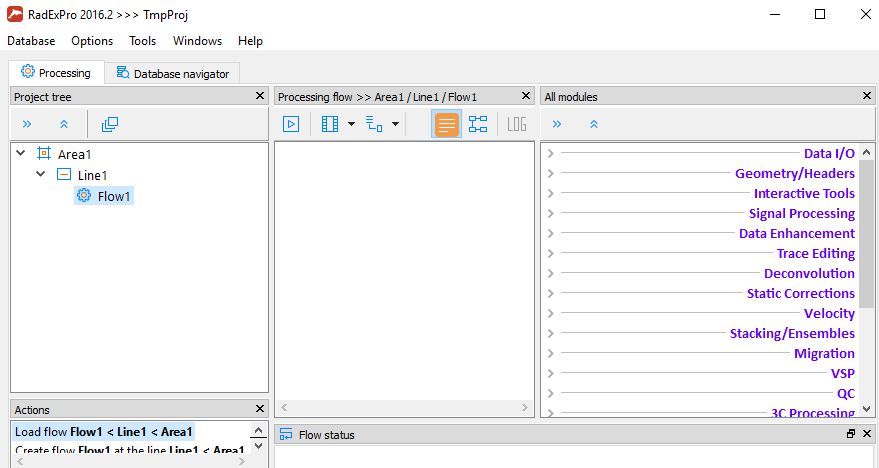Click the Deconvolution category label
This screenshot has height=468, width=879.
click(809, 274)
